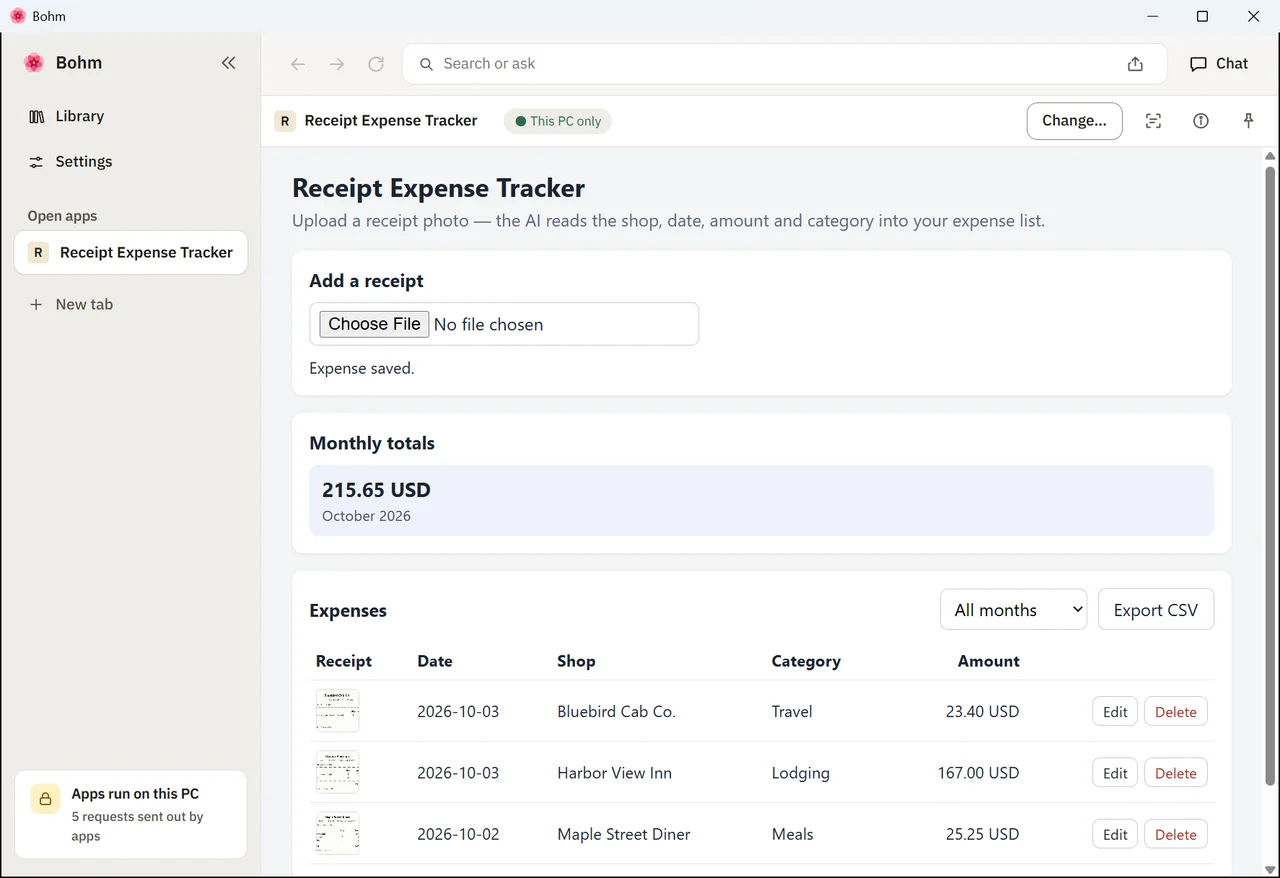Image resolution: width=1280 pixels, height=878 pixels.
Task: Delete the Harbor View Inn expense
Action: [1176, 773]
